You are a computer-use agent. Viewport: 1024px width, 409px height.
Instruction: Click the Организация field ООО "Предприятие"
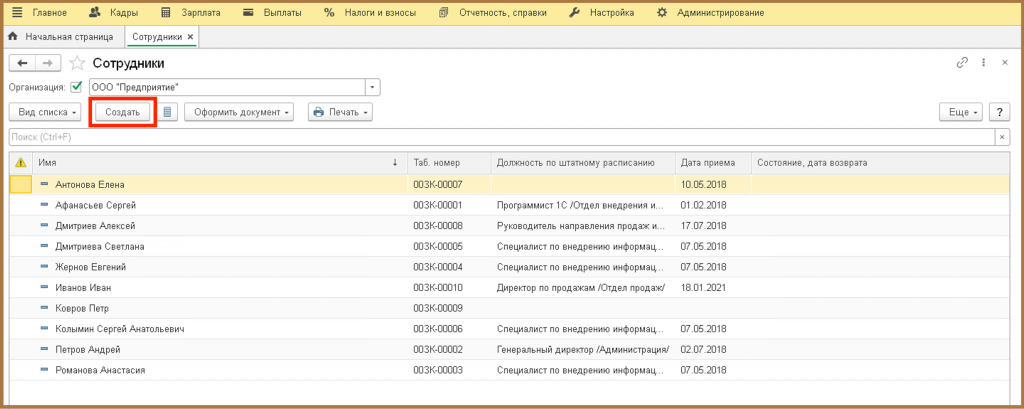(227, 87)
